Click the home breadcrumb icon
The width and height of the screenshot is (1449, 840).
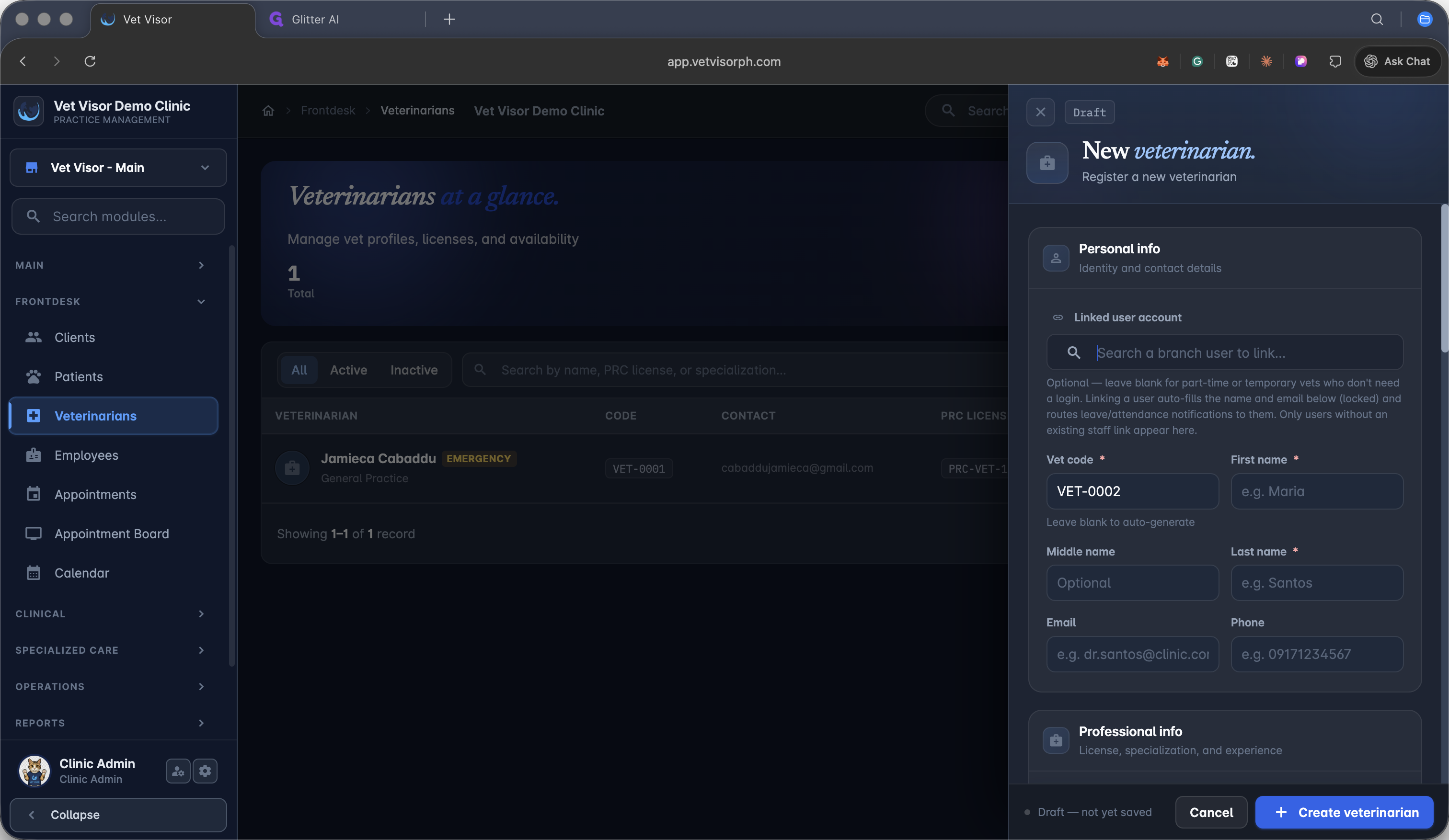268,110
